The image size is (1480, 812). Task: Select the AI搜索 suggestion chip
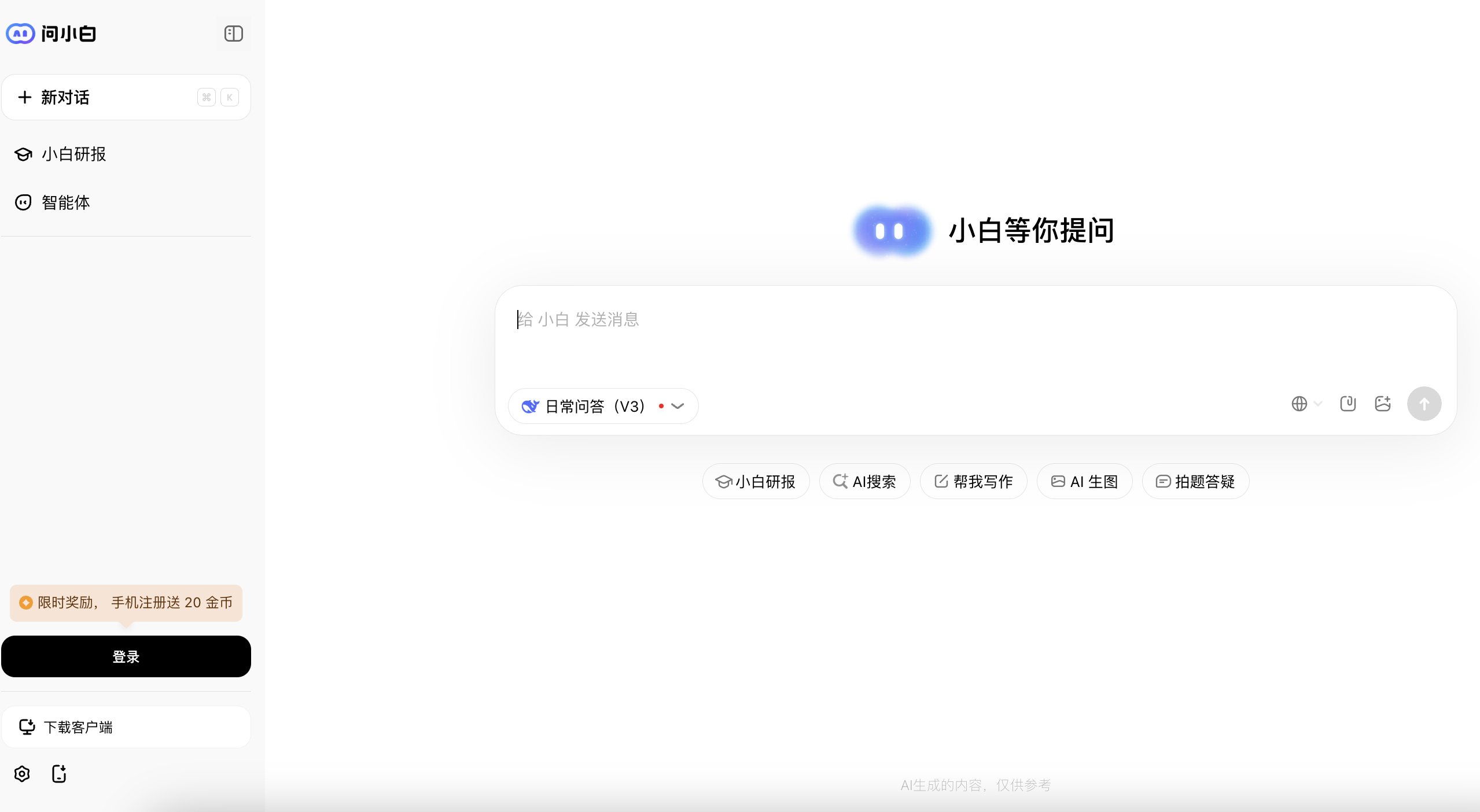point(864,481)
